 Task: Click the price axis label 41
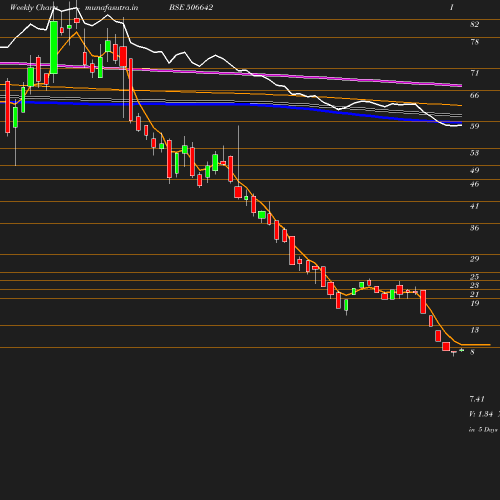[x=474, y=206]
